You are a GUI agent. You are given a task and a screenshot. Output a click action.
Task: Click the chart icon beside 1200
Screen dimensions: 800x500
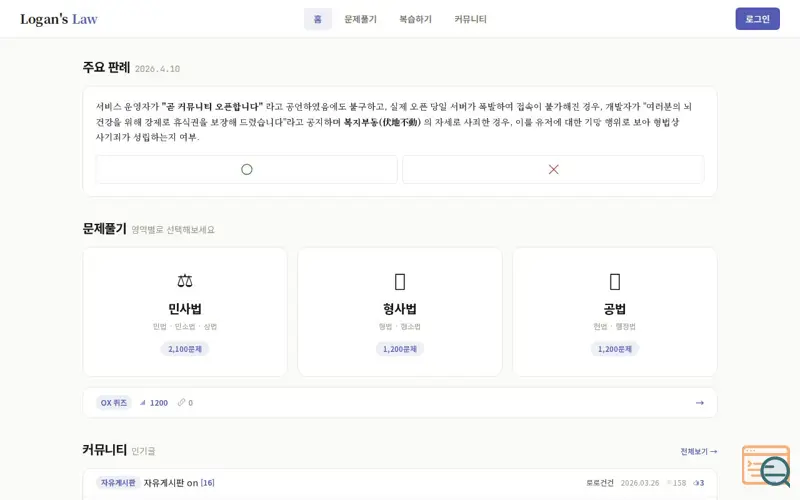pos(143,403)
